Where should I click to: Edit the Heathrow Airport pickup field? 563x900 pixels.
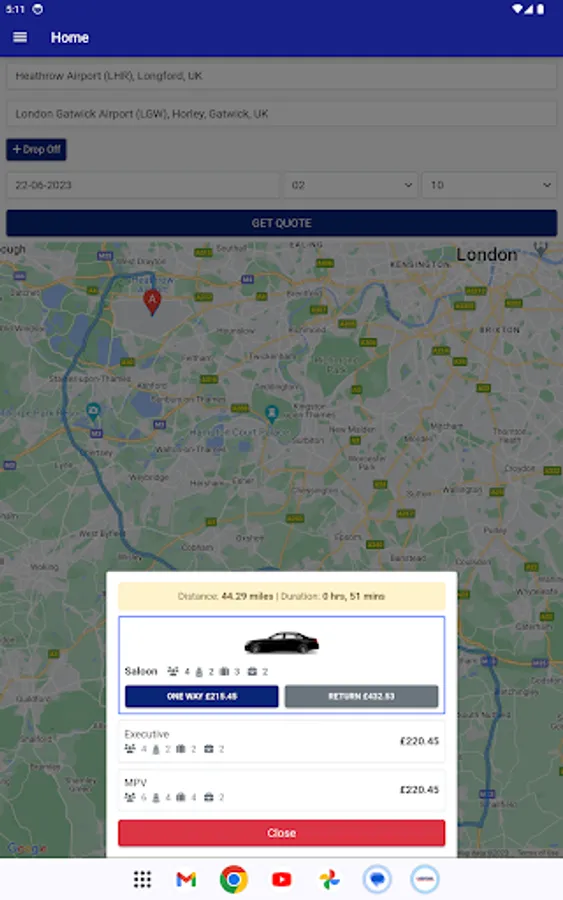tap(281, 76)
